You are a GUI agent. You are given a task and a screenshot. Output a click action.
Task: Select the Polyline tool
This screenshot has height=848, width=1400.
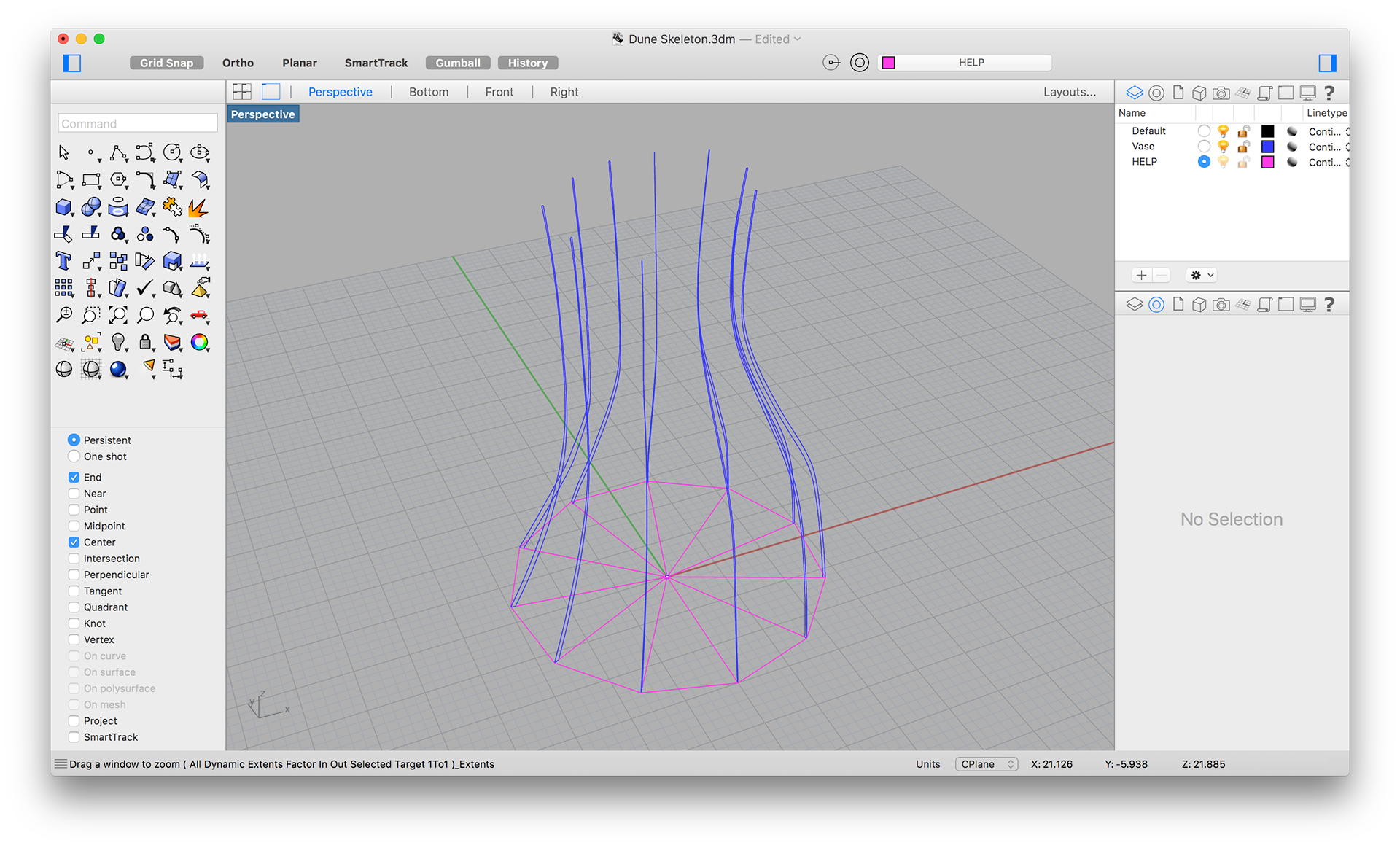(118, 152)
